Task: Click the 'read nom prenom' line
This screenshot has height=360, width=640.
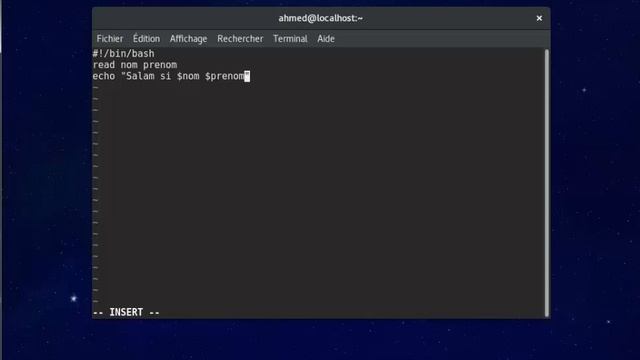Action: (135, 65)
